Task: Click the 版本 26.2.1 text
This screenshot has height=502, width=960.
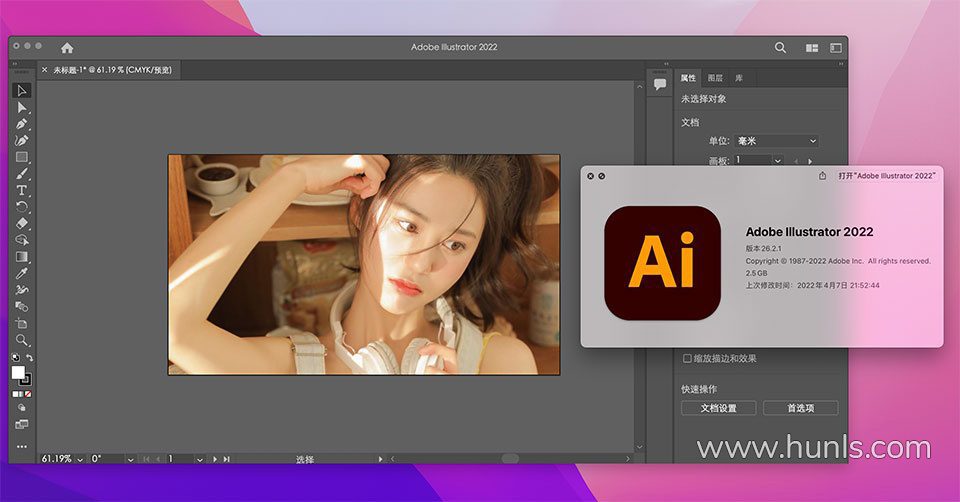Action: [763, 249]
